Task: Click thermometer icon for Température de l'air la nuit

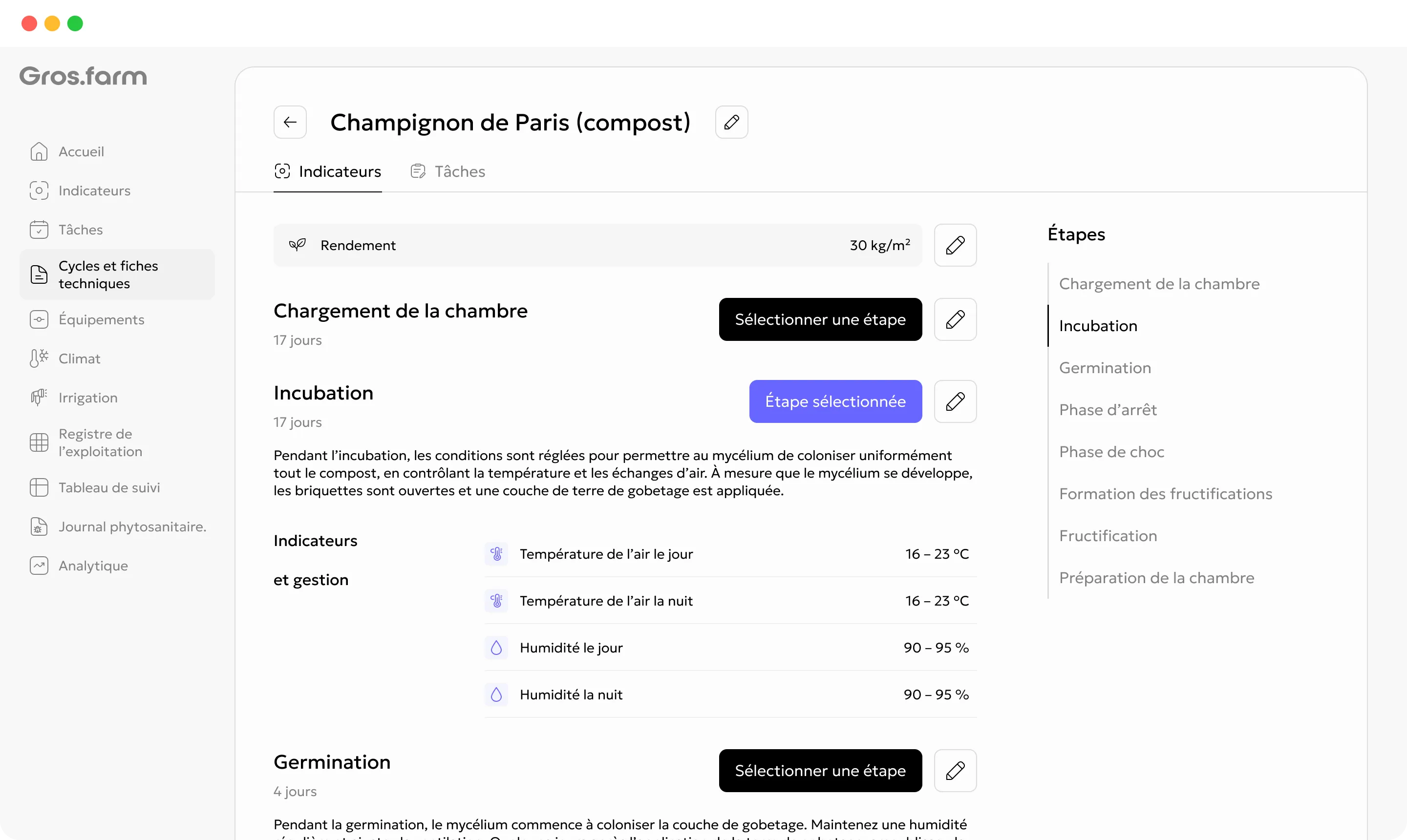Action: pyautogui.click(x=496, y=601)
